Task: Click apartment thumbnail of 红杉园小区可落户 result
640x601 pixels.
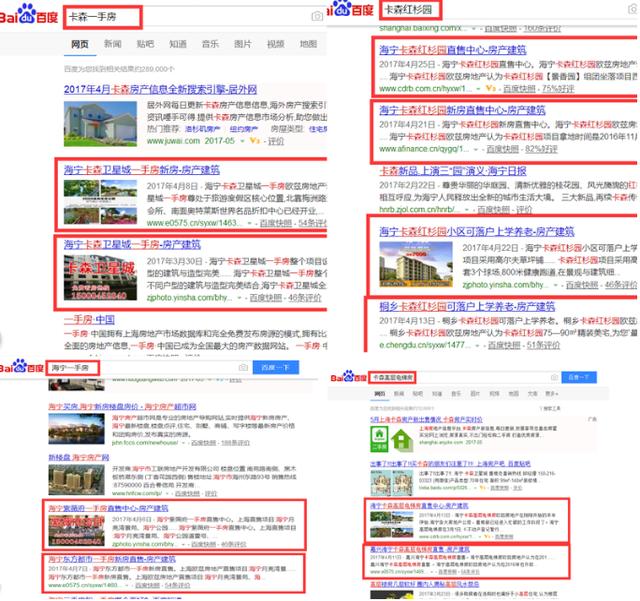Action: click(416, 264)
